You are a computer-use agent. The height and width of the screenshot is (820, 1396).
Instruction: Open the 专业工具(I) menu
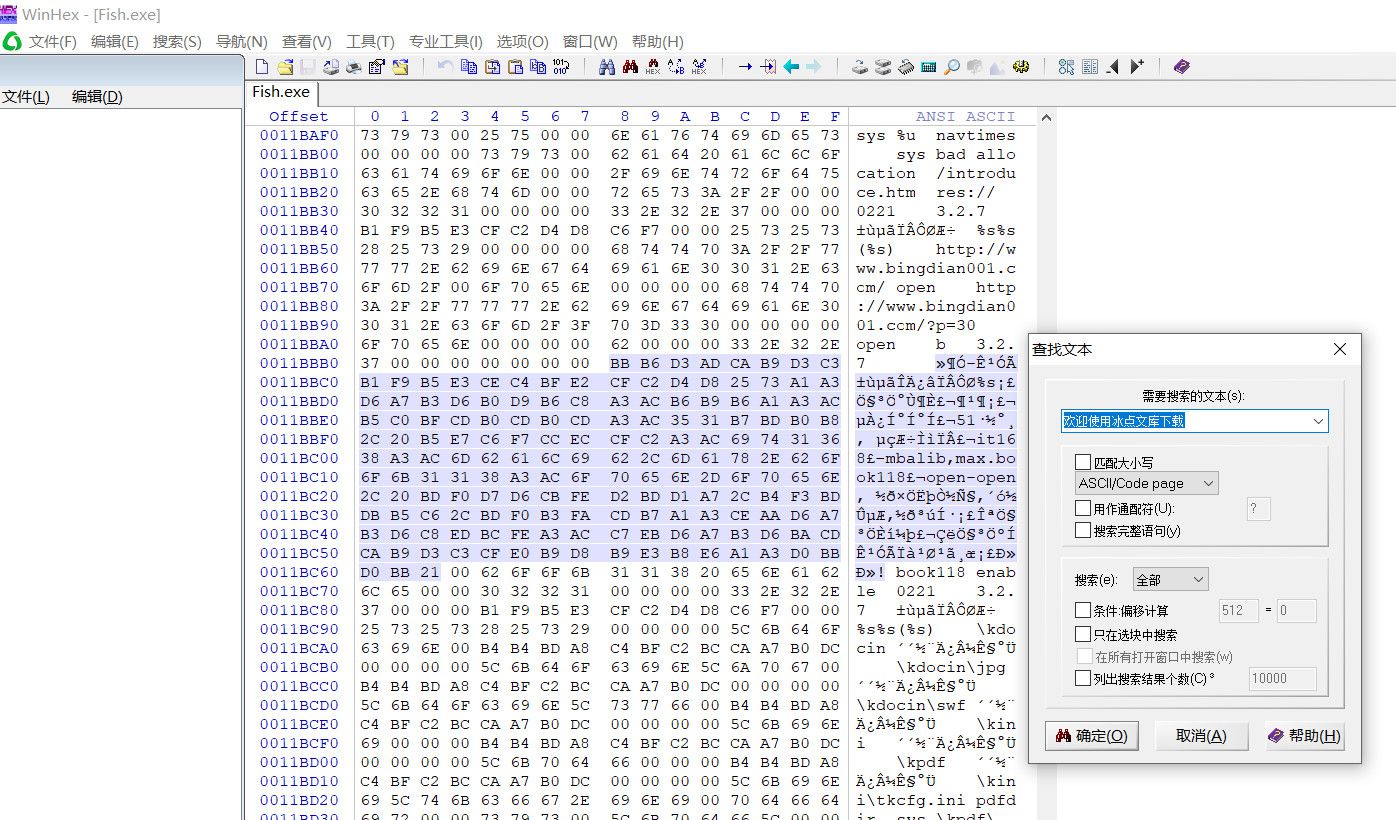click(445, 41)
